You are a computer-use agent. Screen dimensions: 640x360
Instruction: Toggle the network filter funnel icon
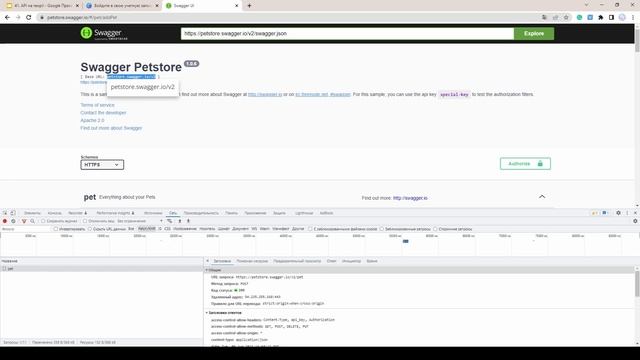[x=24, y=221]
